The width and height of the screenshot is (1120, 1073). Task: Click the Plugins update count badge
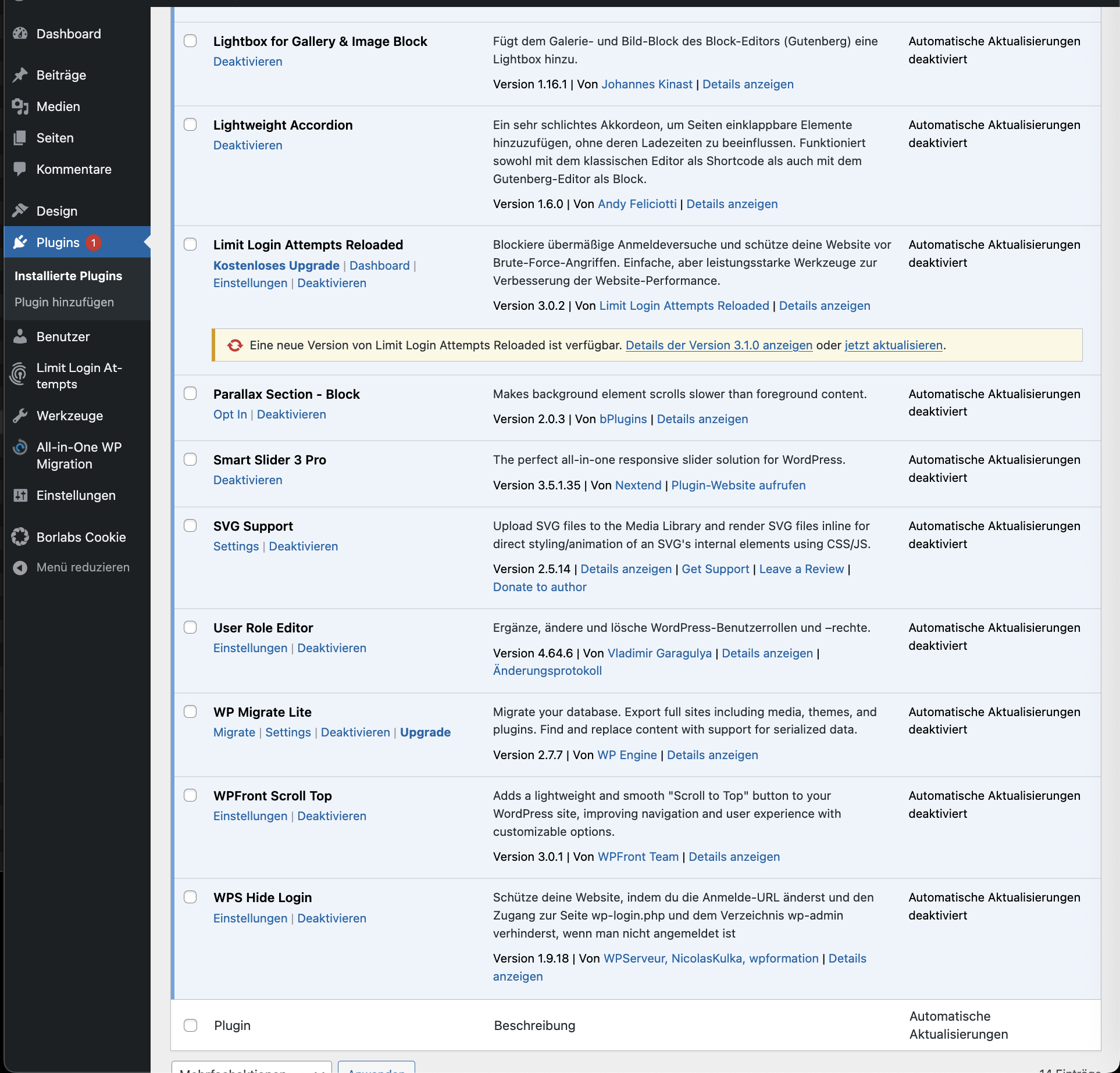point(94,242)
